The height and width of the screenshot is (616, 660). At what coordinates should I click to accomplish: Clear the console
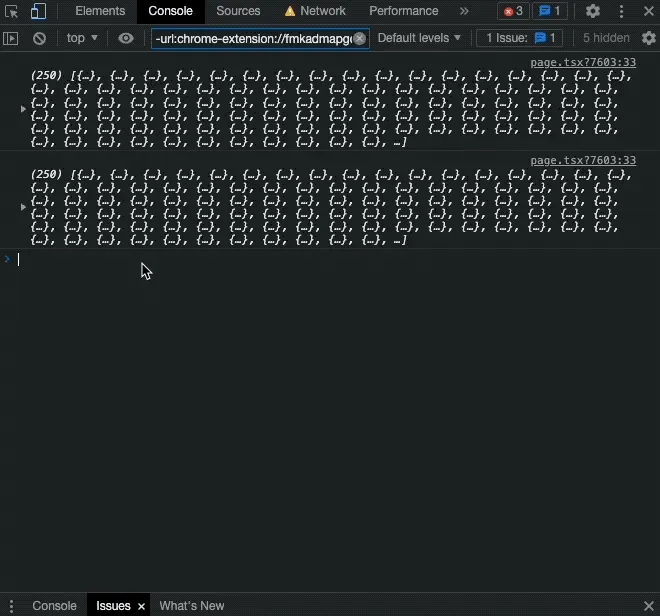[40, 39]
